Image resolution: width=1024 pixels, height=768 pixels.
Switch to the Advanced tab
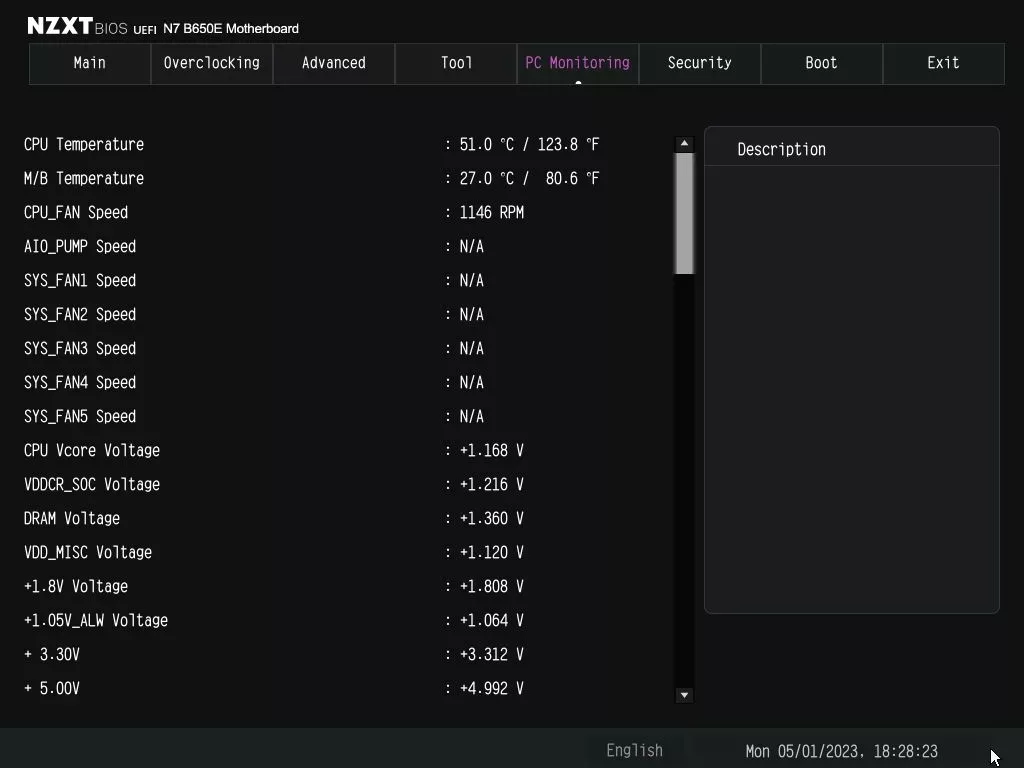tap(333, 63)
